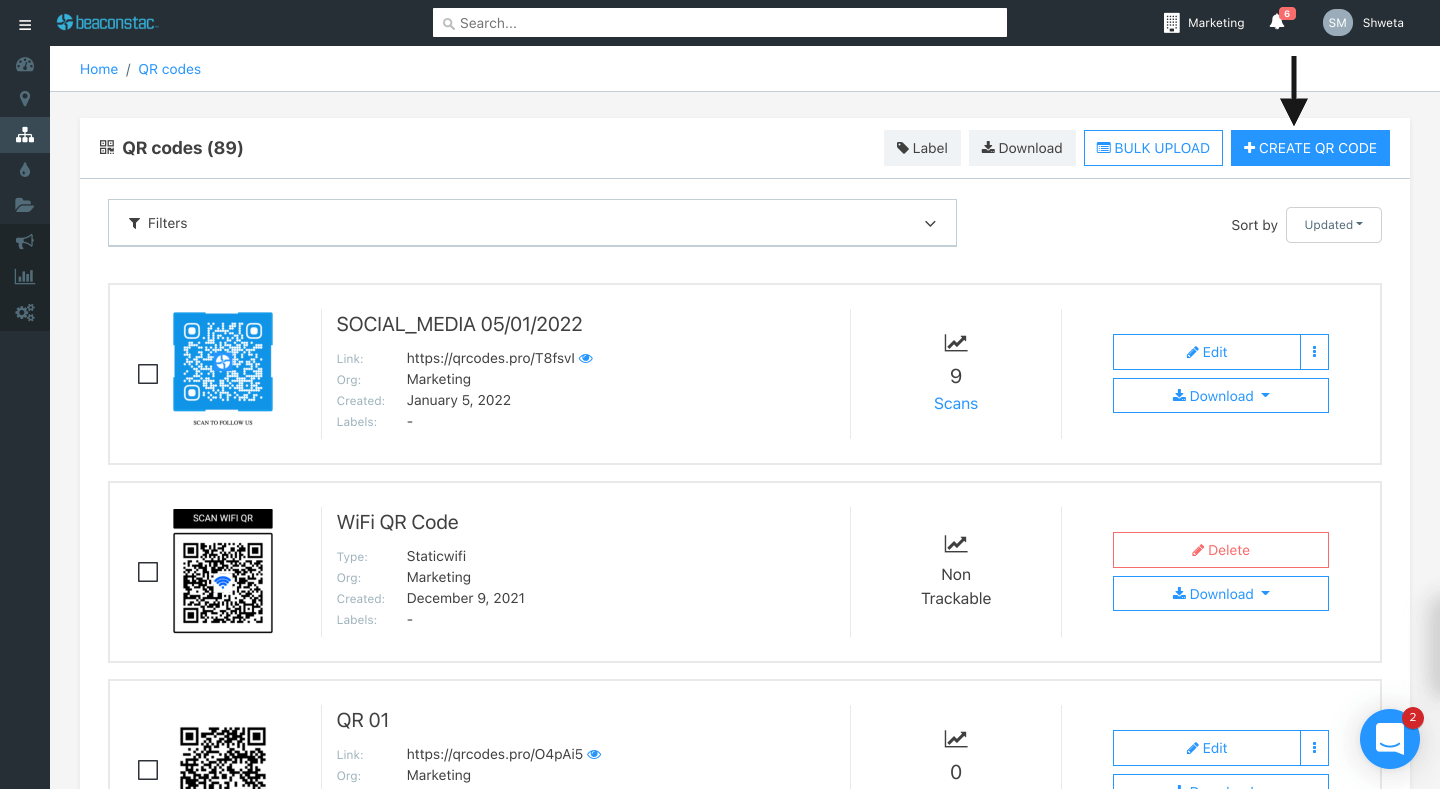Edit the SOCIAL_MEDIA 05/01/2022 QR code
This screenshot has height=789, width=1440.
point(1206,352)
